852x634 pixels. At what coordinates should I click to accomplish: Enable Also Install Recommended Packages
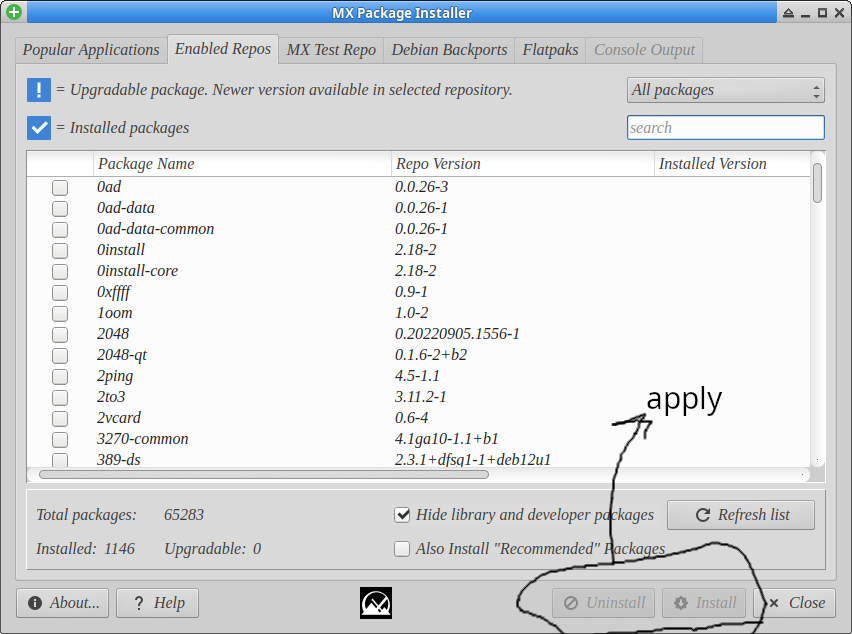tap(402, 549)
